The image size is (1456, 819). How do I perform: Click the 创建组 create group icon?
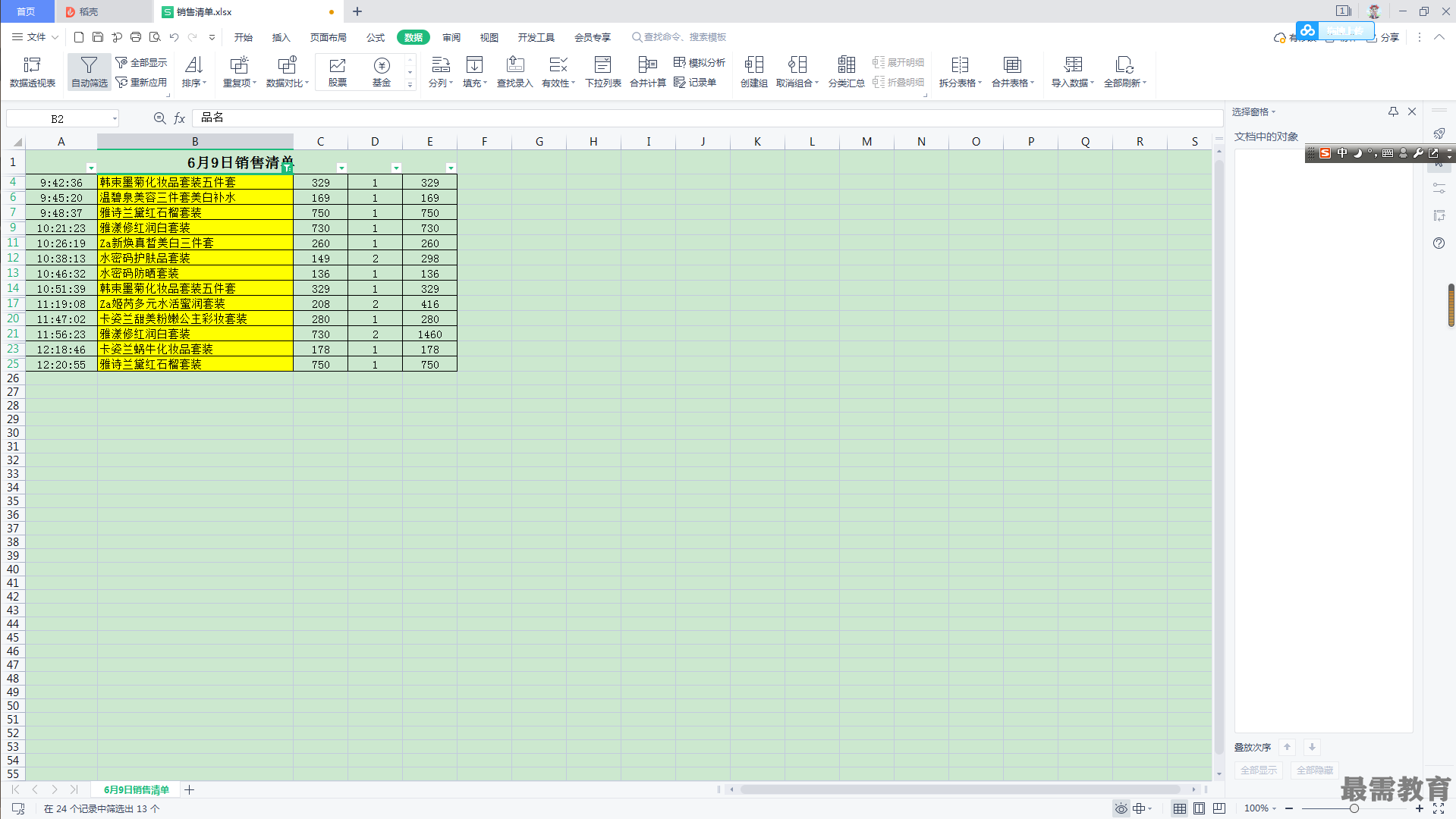point(754,72)
